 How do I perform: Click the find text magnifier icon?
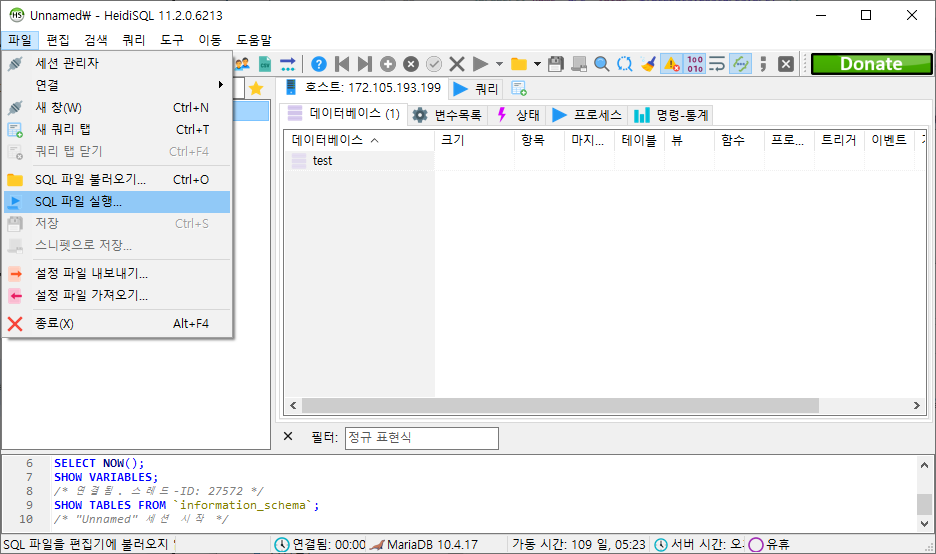[x=602, y=64]
